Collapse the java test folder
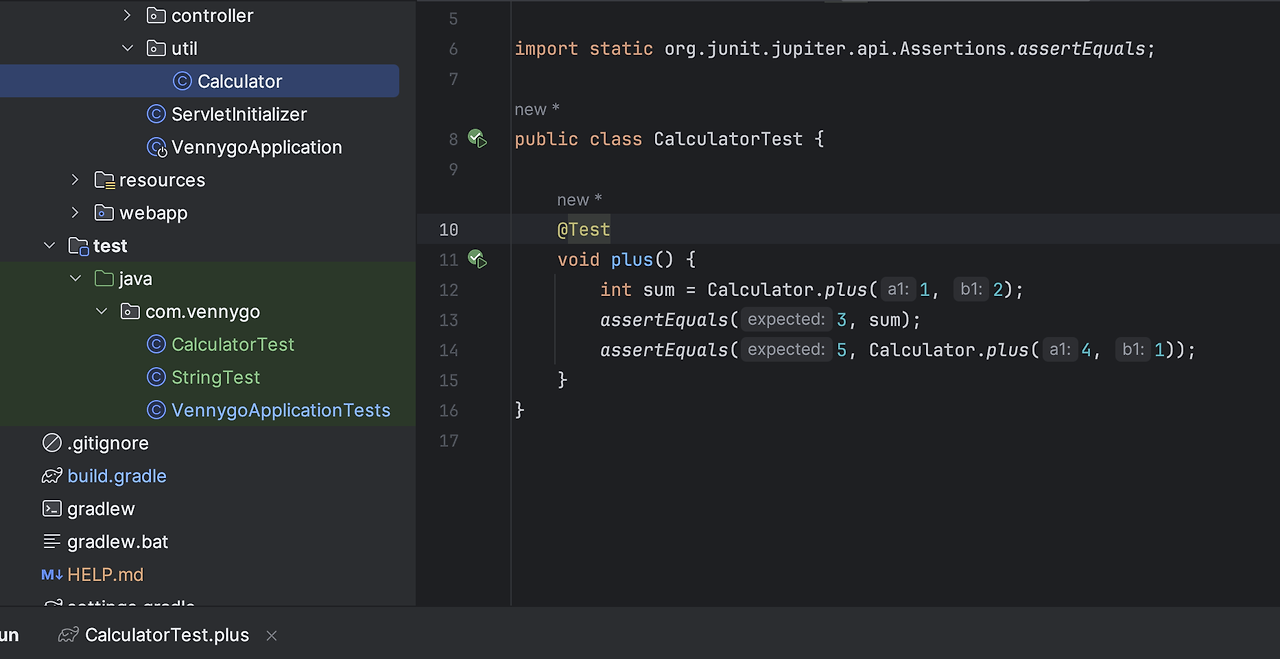1280x659 pixels. pos(75,279)
